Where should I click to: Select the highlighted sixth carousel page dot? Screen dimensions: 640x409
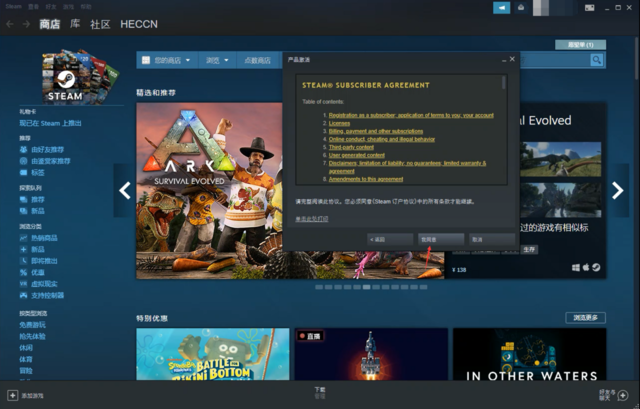[x=367, y=287]
